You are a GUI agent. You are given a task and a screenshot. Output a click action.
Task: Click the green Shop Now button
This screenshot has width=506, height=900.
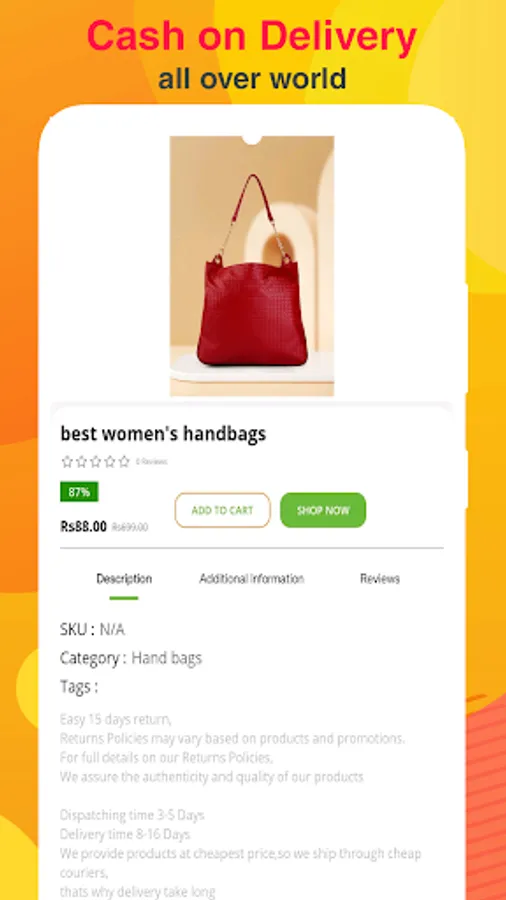(x=323, y=510)
